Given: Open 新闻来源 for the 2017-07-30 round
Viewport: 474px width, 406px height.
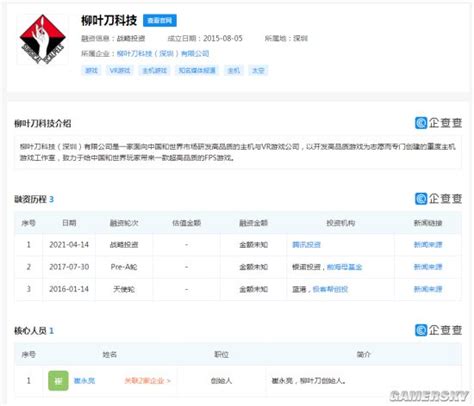Looking at the screenshot, I should click(x=428, y=267).
